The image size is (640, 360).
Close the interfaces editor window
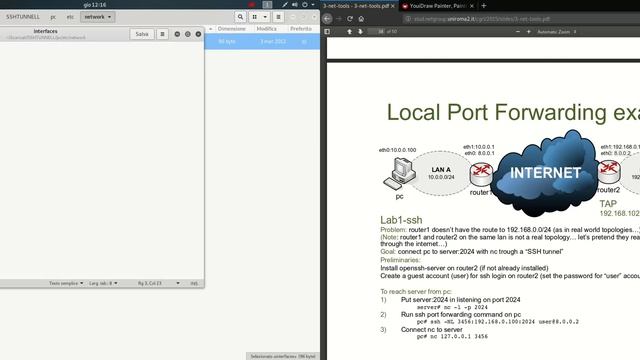coord(198,34)
